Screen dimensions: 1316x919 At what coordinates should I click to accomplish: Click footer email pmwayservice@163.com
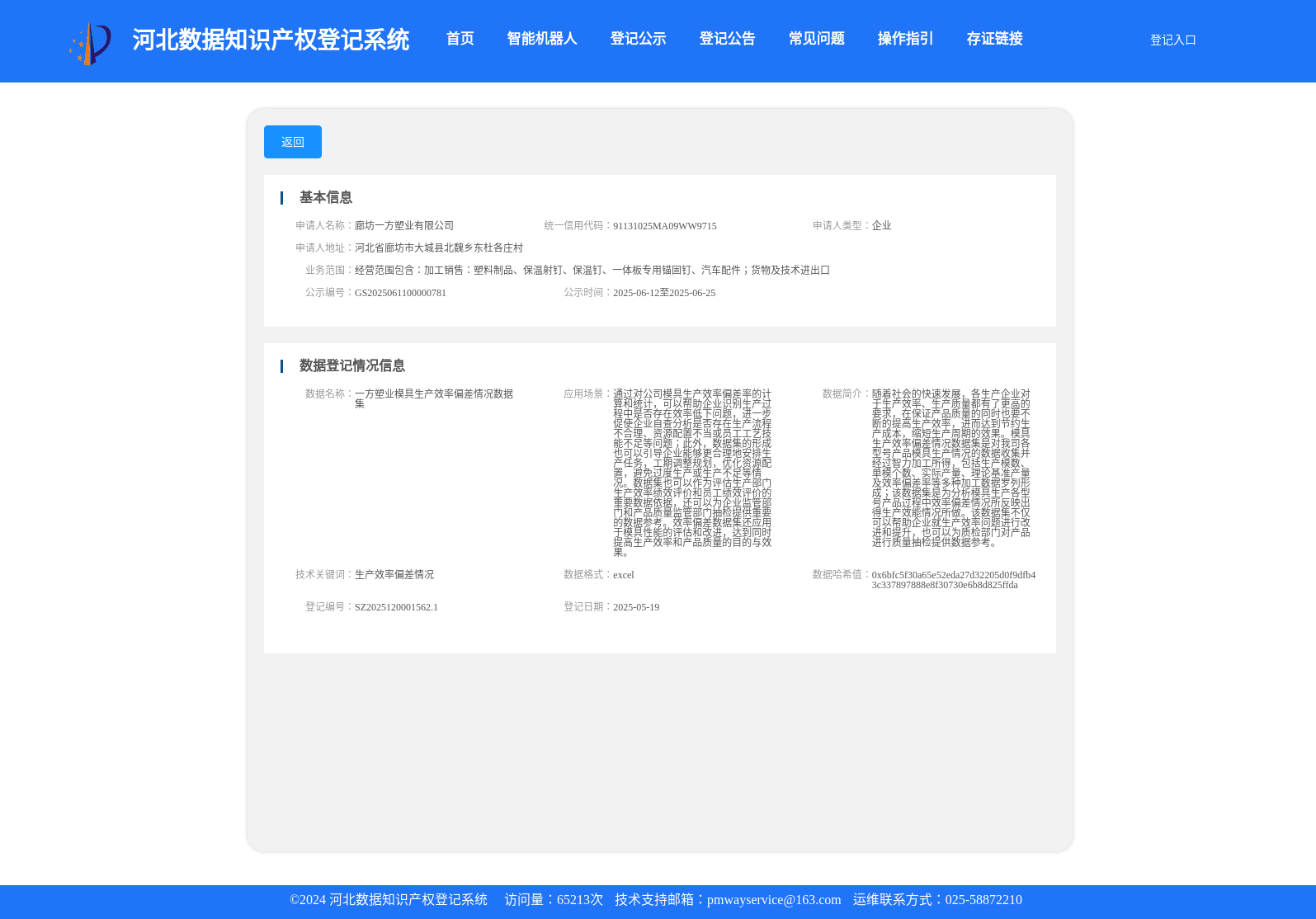774,900
